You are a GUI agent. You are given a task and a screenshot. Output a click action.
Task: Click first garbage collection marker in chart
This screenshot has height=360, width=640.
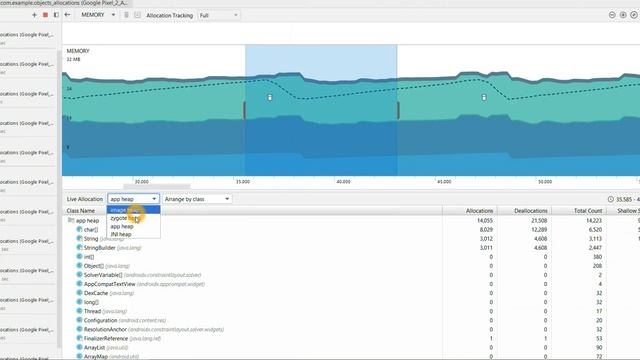(x=270, y=97)
